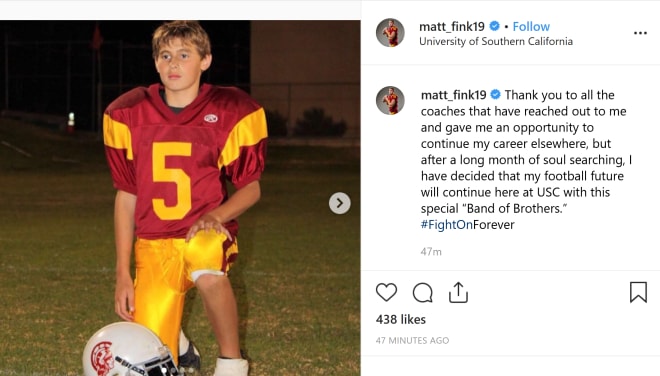Save the post with the bookmark icon
This screenshot has height=376, width=660.
(x=638, y=292)
